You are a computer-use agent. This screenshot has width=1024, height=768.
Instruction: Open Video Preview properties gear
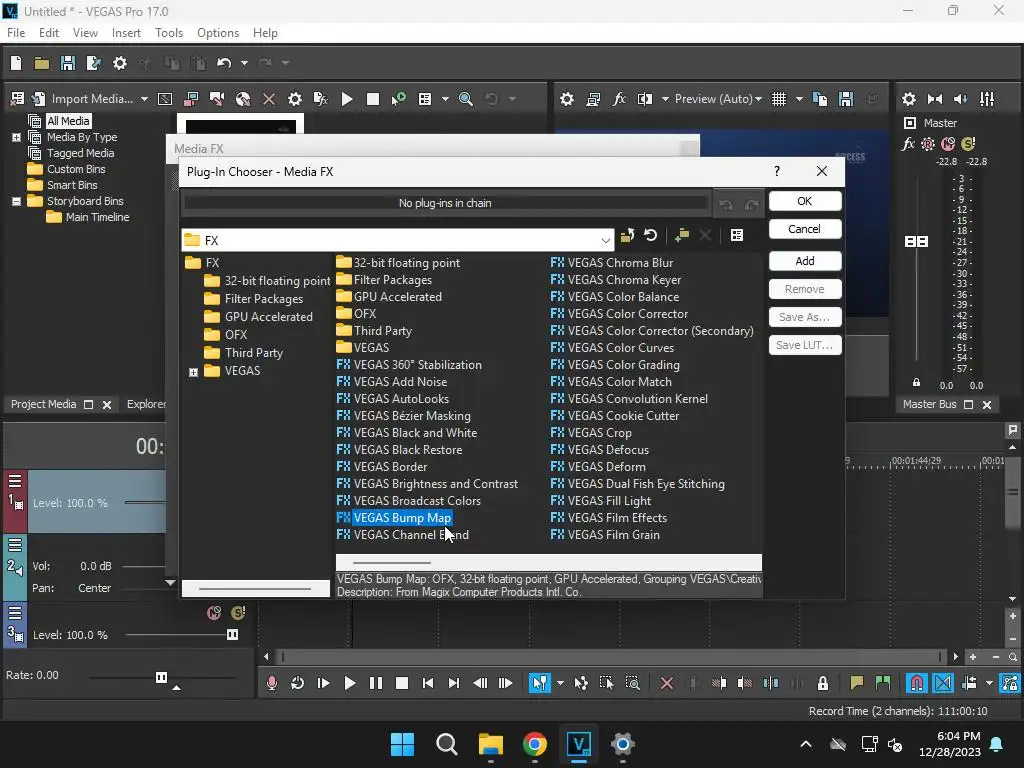pos(567,99)
